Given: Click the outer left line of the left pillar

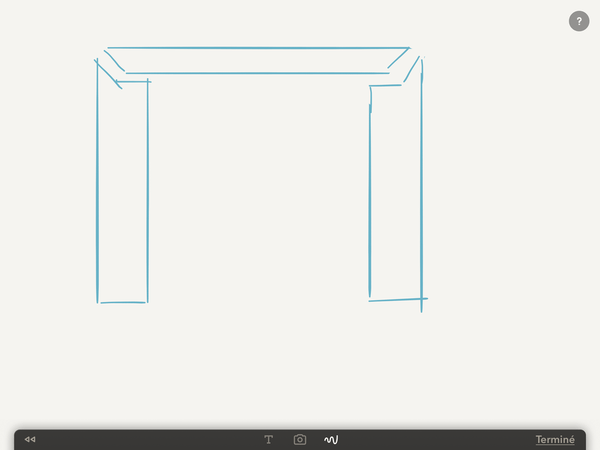Looking at the screenshot, I should pyautogui.click(x=98, y=190).
